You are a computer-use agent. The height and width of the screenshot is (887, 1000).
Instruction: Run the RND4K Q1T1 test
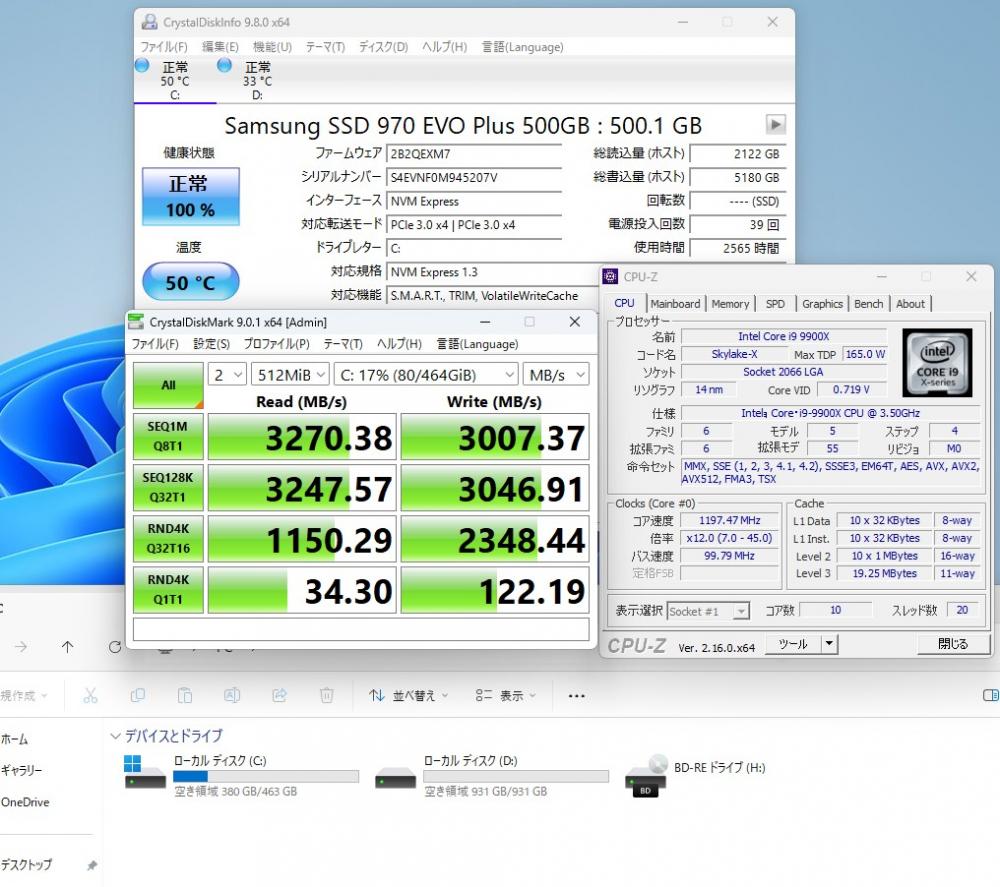(168, 590)
